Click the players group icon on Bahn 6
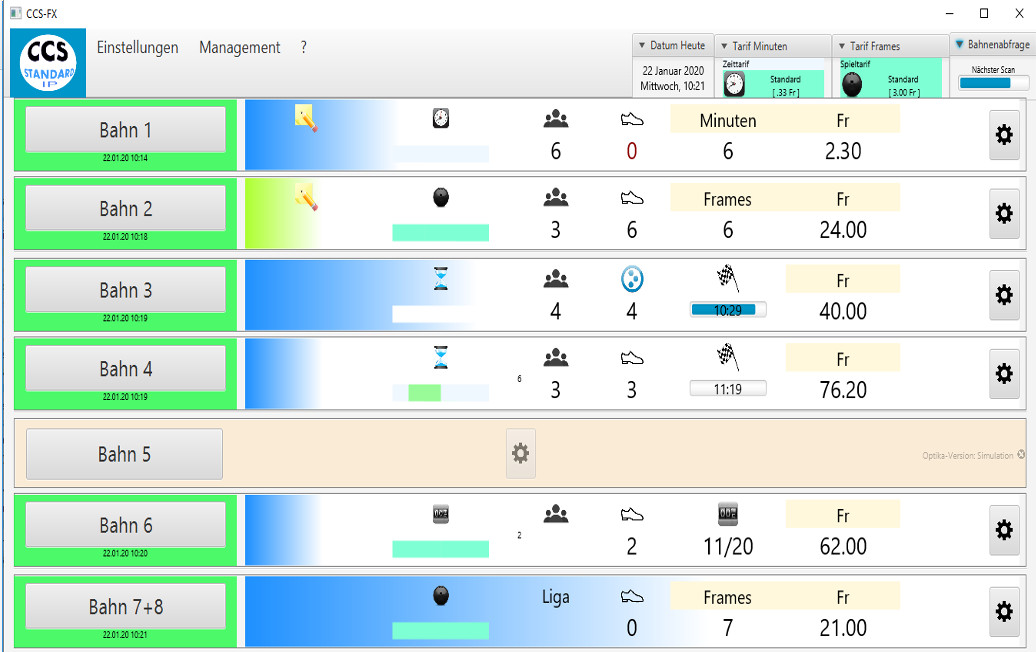The width and height of the screenshot is (1036, 652). pyautogui.click(x=555, y=514)
